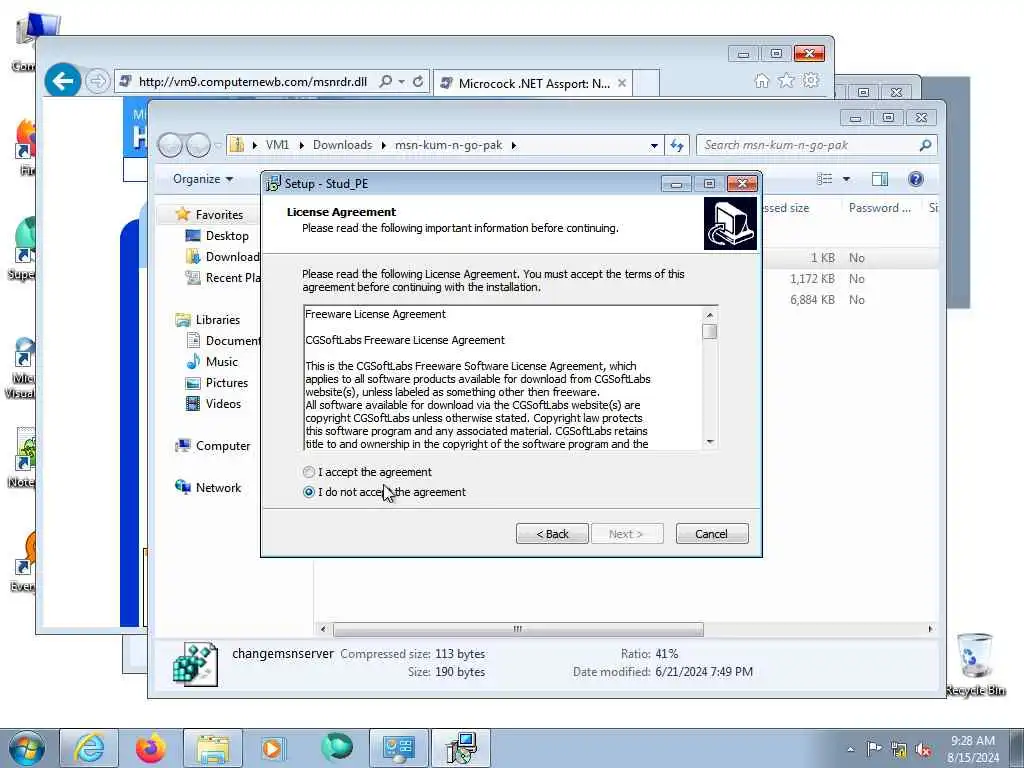Click the Internet Explorer back button

(63, 81)
